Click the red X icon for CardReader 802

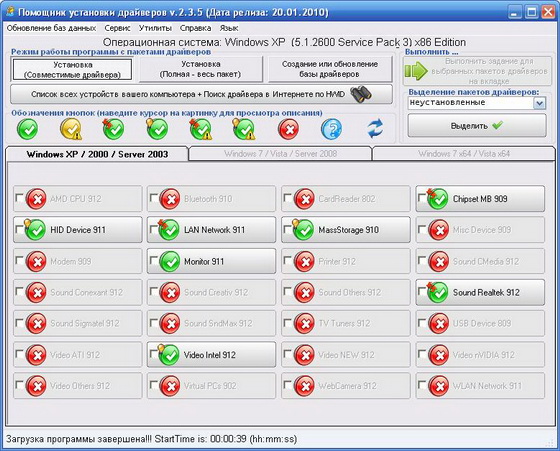click(304, 199)
